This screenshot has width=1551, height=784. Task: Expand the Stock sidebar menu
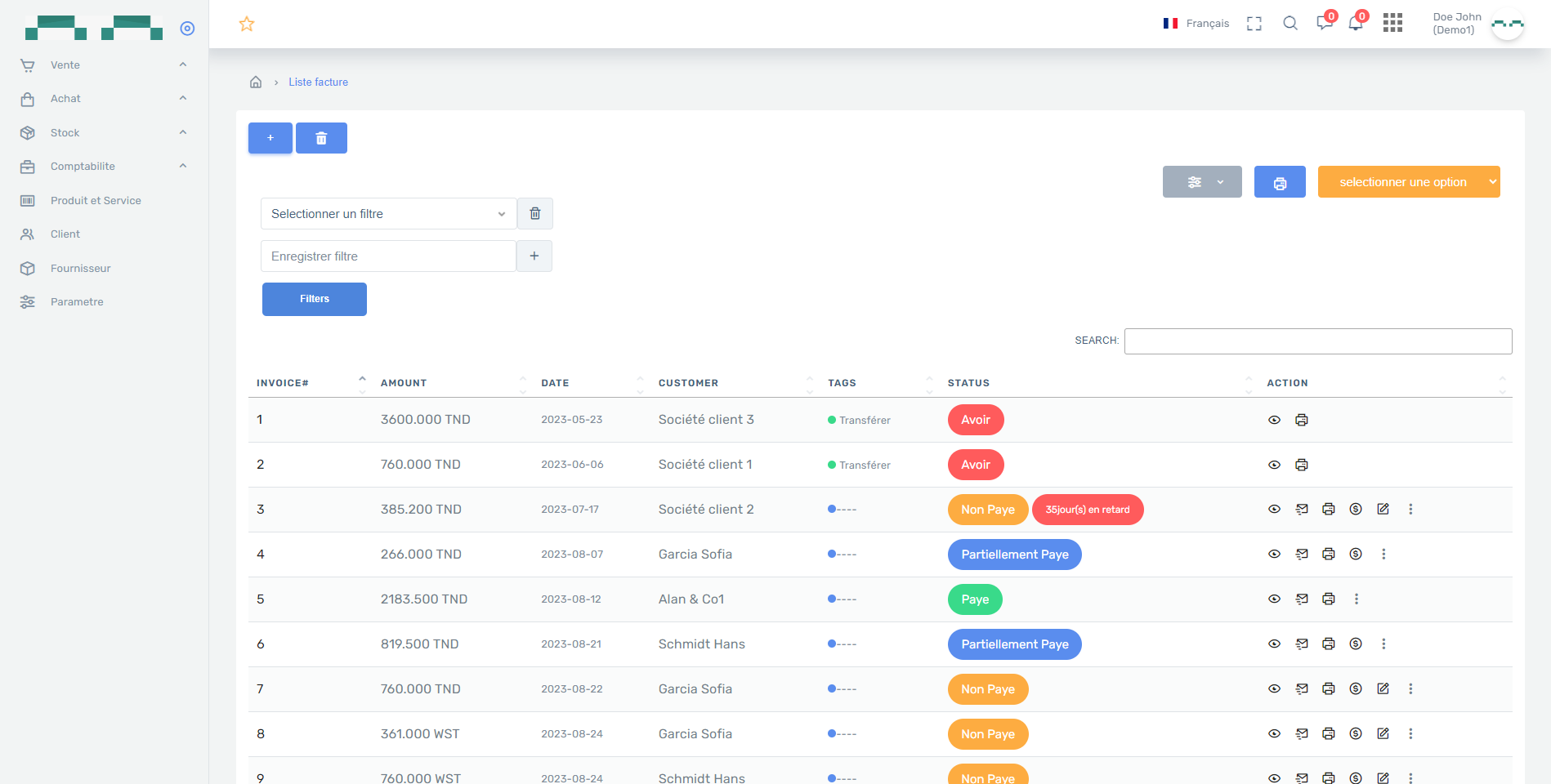[104, 133]
